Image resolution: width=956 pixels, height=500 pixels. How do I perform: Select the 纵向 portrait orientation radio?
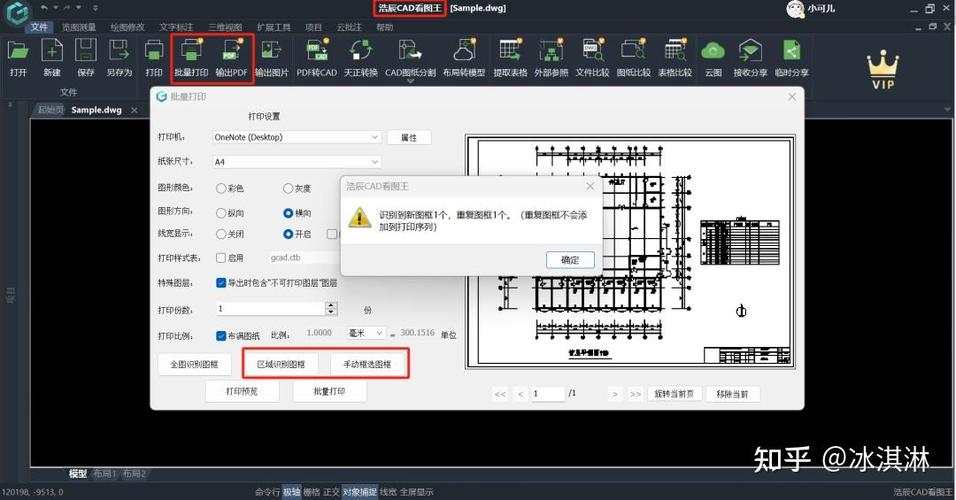pyautogui.click(x=221, y=213)
